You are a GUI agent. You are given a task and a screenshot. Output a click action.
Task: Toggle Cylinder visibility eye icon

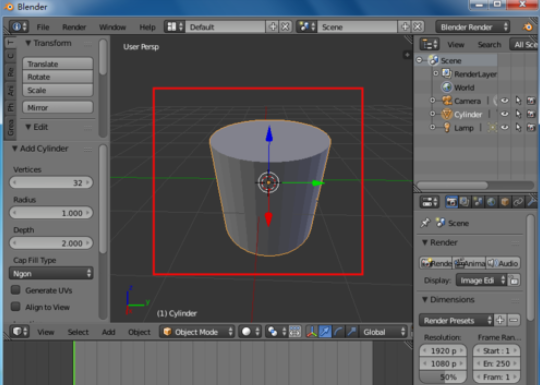505,114
